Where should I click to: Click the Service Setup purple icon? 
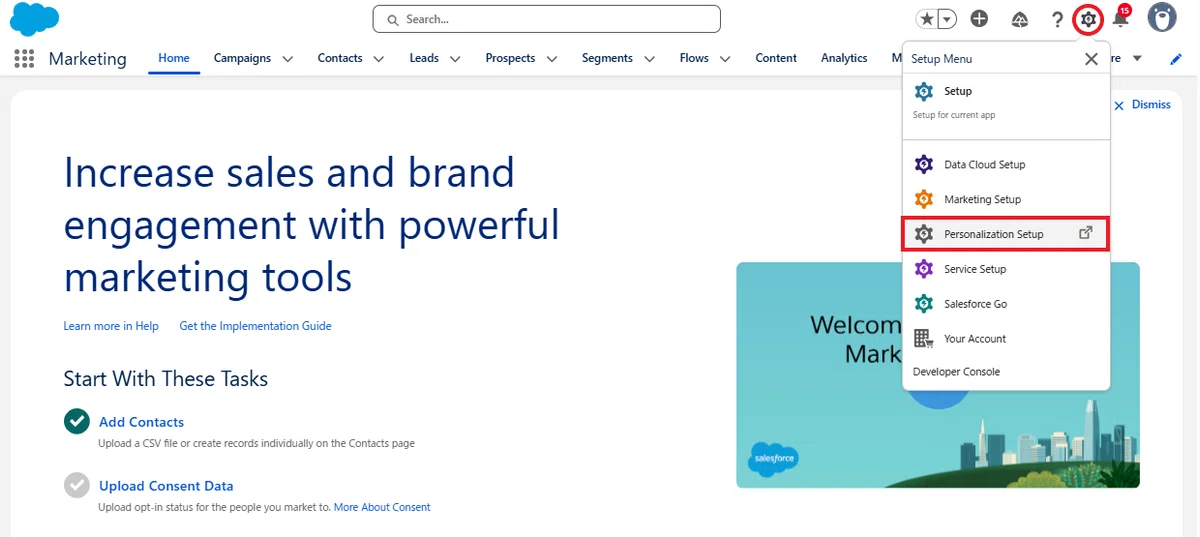[x=924, y=269]
